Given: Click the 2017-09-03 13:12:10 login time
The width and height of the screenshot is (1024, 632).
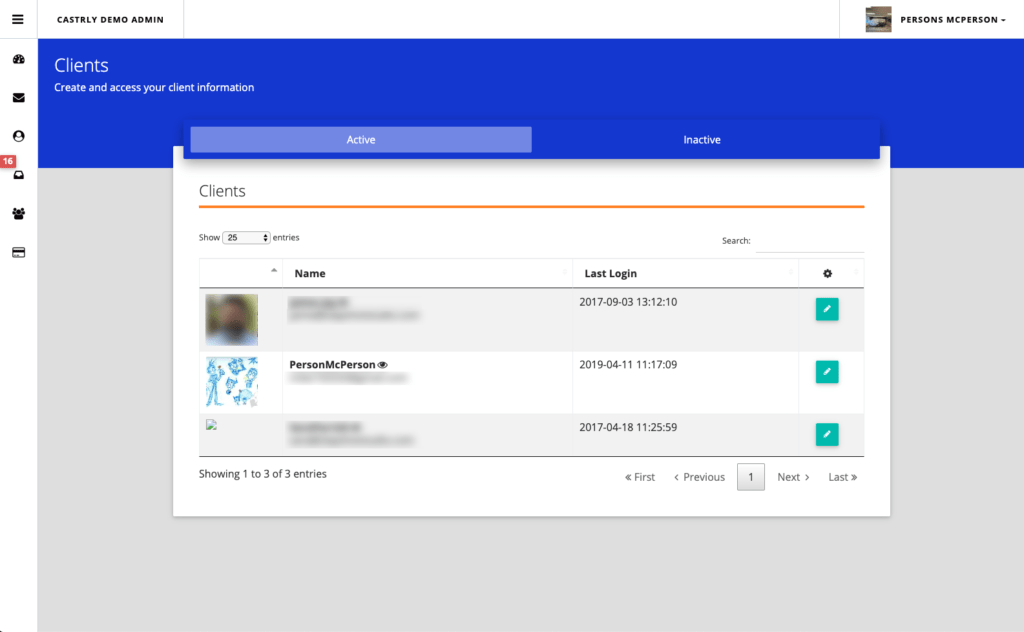Looking at the screenshot, I should [628, 302].
